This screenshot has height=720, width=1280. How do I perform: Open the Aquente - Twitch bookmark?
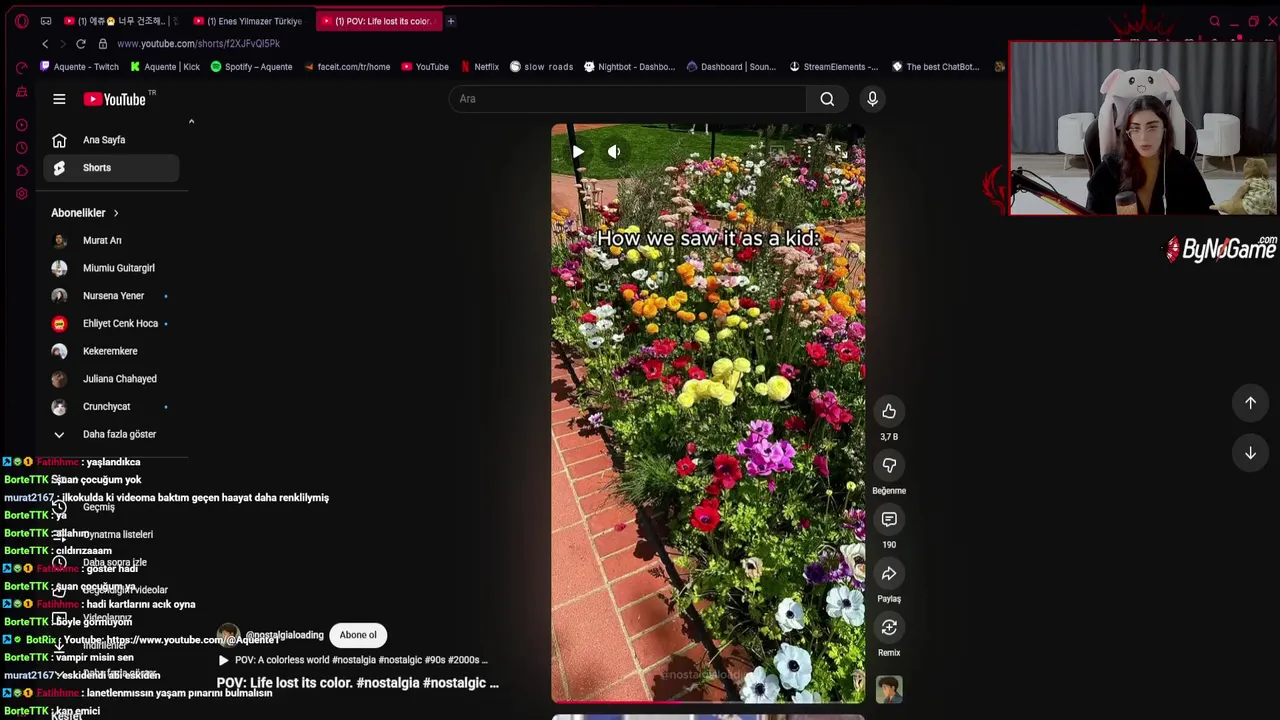(79, 67)
